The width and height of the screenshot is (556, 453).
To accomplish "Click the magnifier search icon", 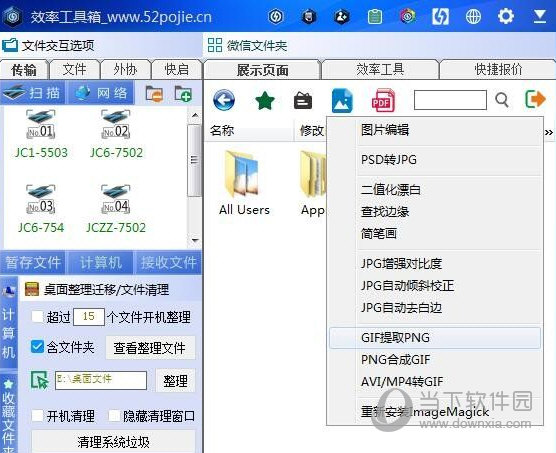I will pyautogui.click(x=502, y=100).
